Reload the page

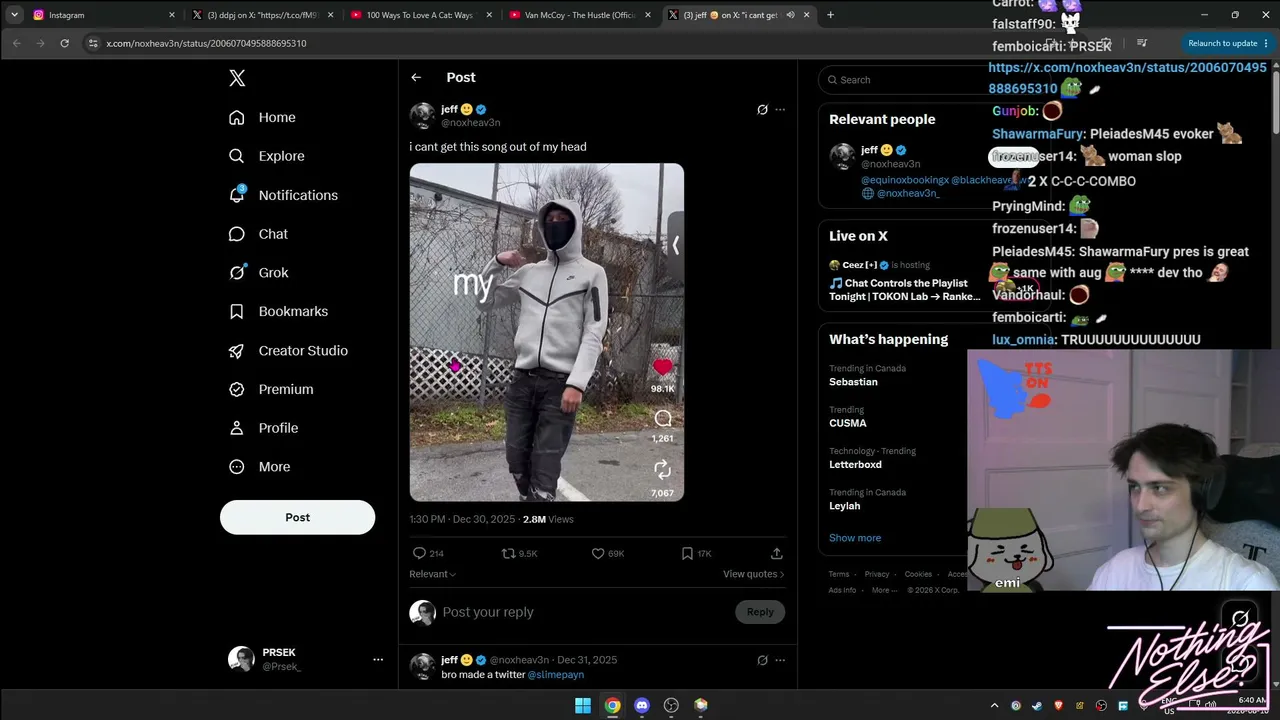pyautogui.click(x=65, y=43)
